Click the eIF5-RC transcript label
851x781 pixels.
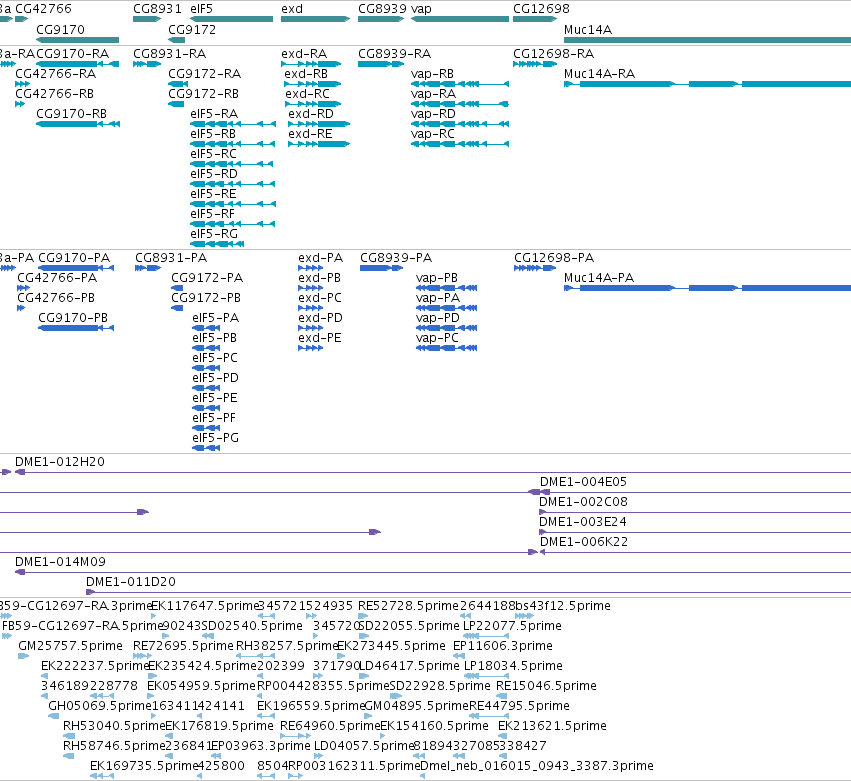(x=213, y=154)
